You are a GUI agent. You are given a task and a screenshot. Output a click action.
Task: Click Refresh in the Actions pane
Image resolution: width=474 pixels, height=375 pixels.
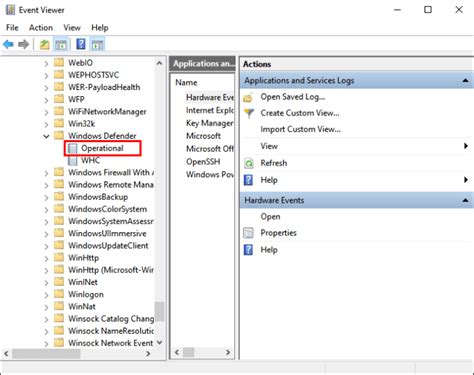click(274, 163)
